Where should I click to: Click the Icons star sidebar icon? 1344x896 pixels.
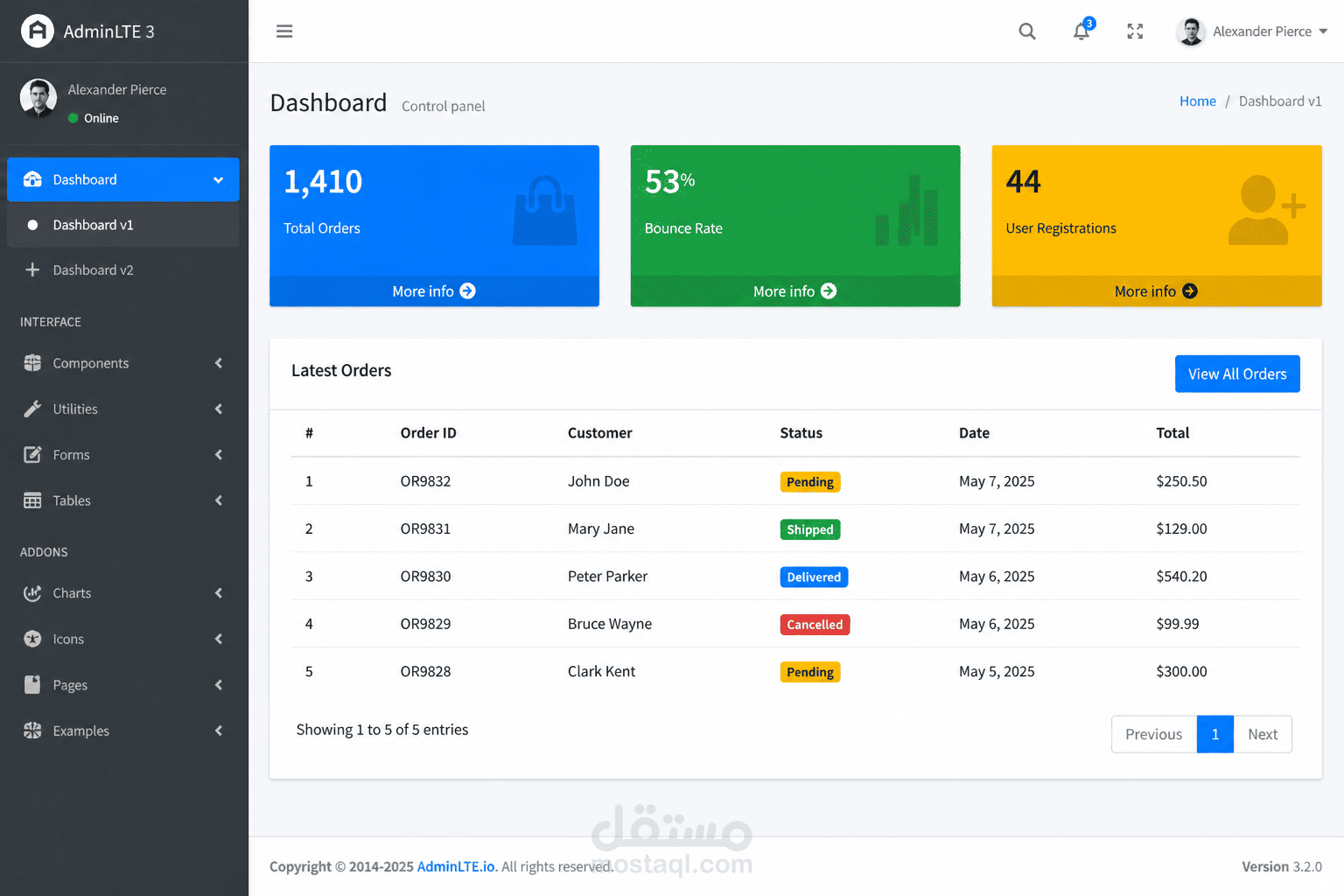32,639
